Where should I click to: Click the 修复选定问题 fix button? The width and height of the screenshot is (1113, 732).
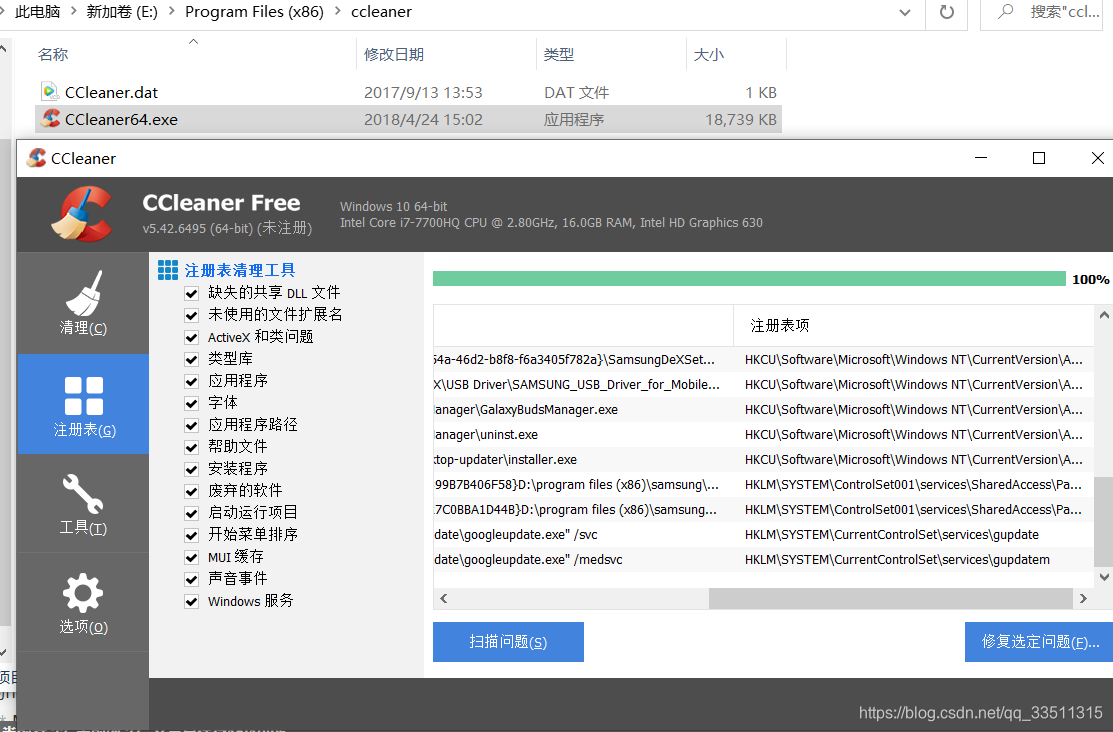pyautogui.click(x=1039, y=642)
